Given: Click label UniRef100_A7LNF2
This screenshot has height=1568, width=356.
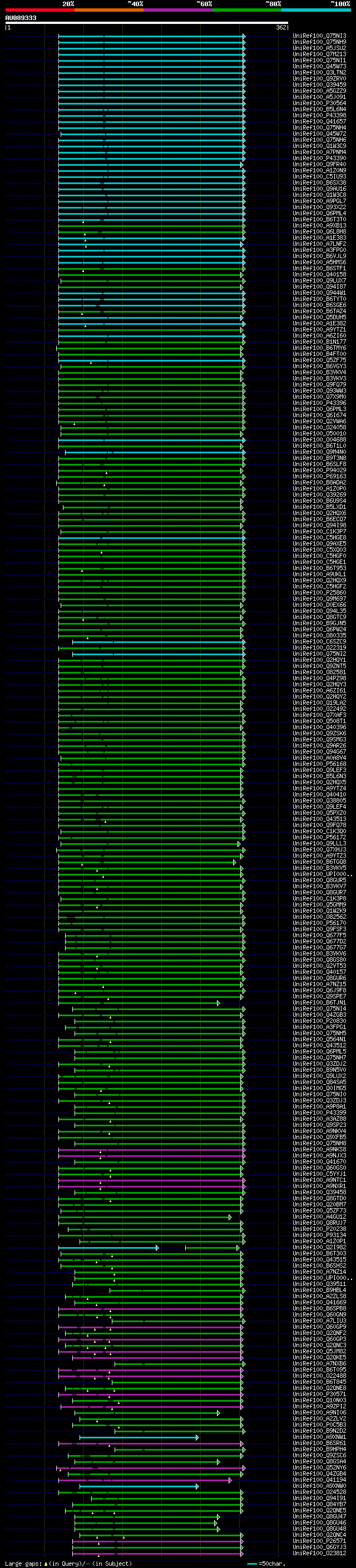Looking at the screenshot, I should click(x=319, y=244).
